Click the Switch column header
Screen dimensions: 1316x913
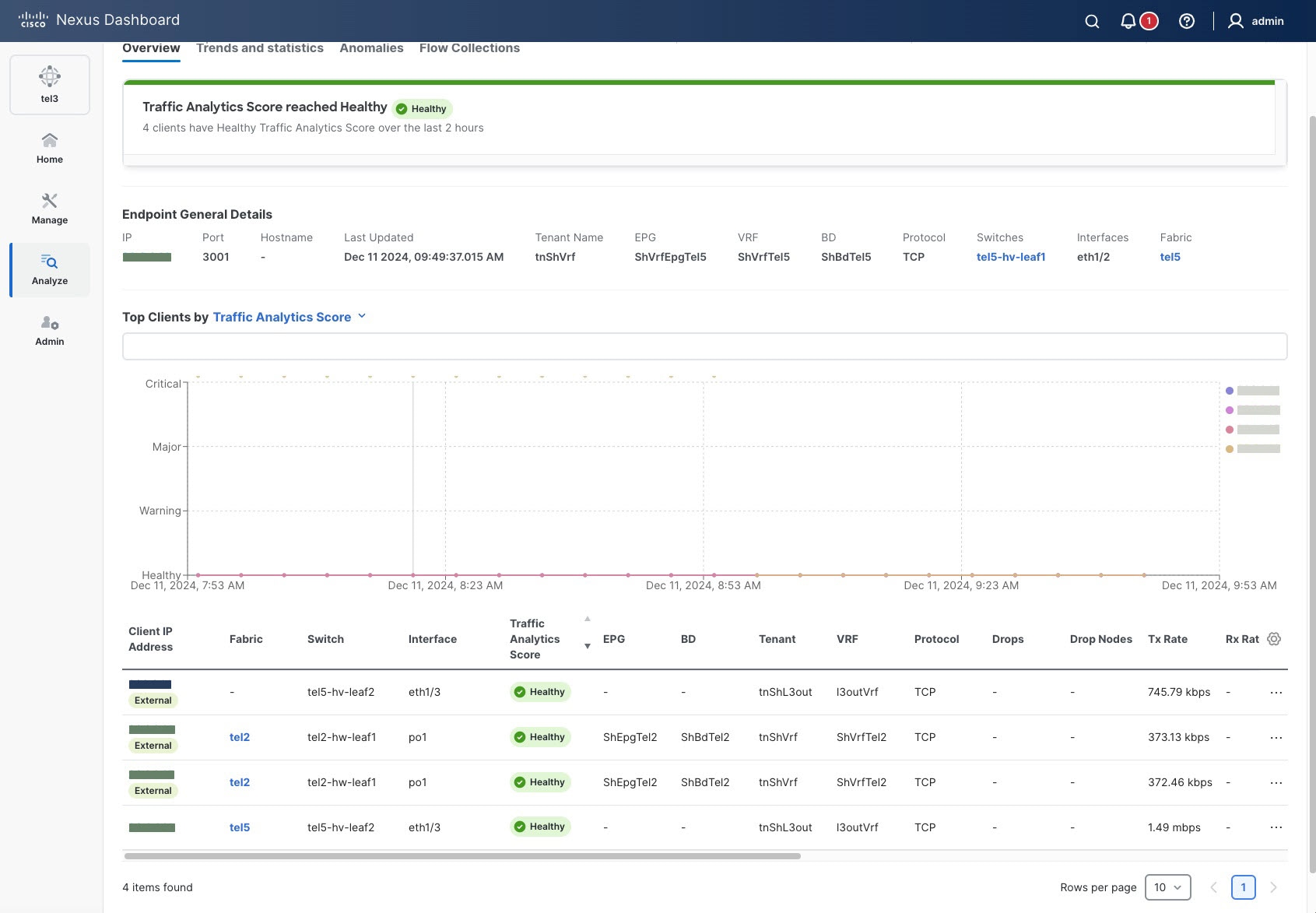[325, 639]
